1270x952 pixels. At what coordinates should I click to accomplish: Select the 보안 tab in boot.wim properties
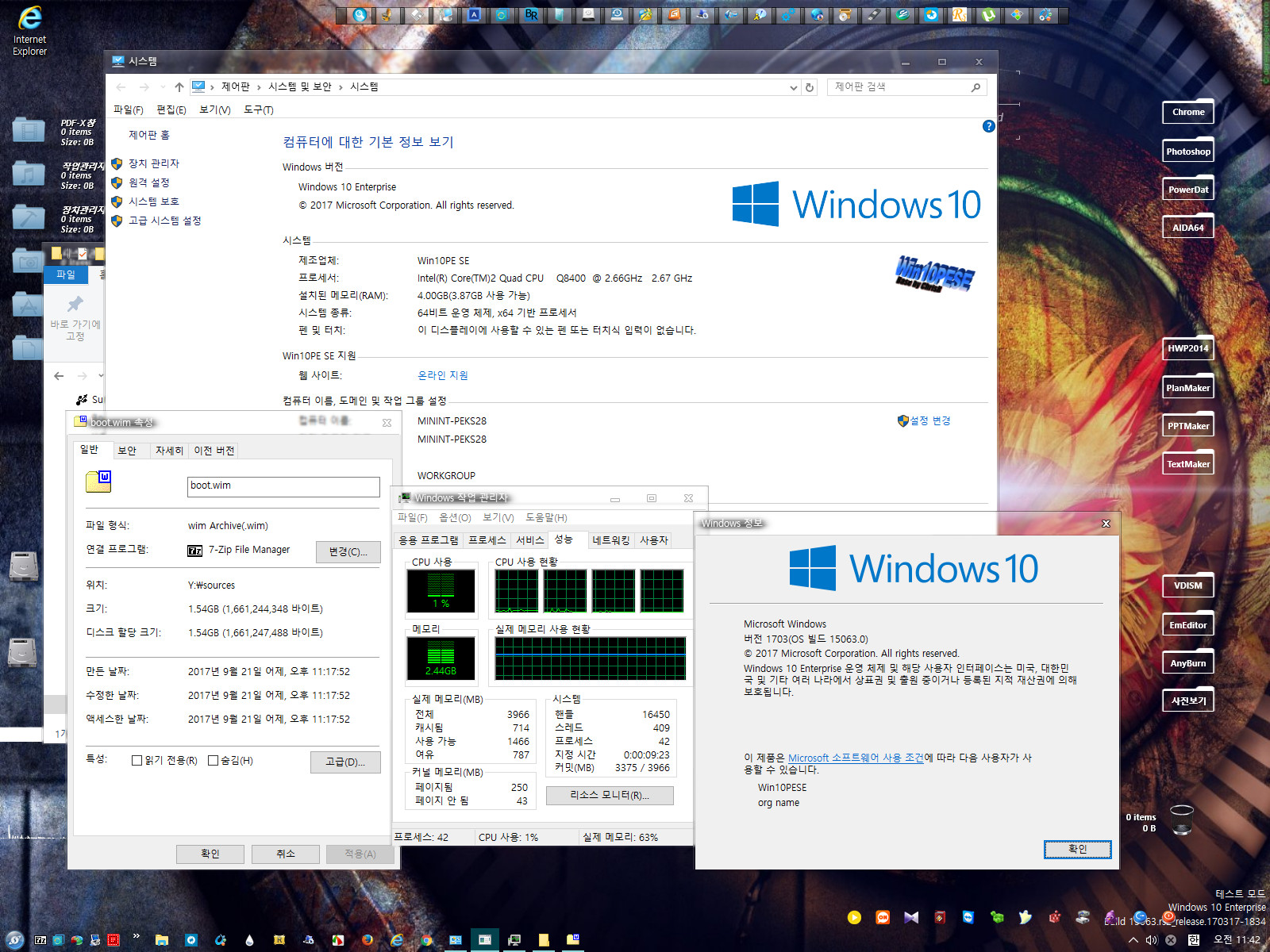point(127,451)
